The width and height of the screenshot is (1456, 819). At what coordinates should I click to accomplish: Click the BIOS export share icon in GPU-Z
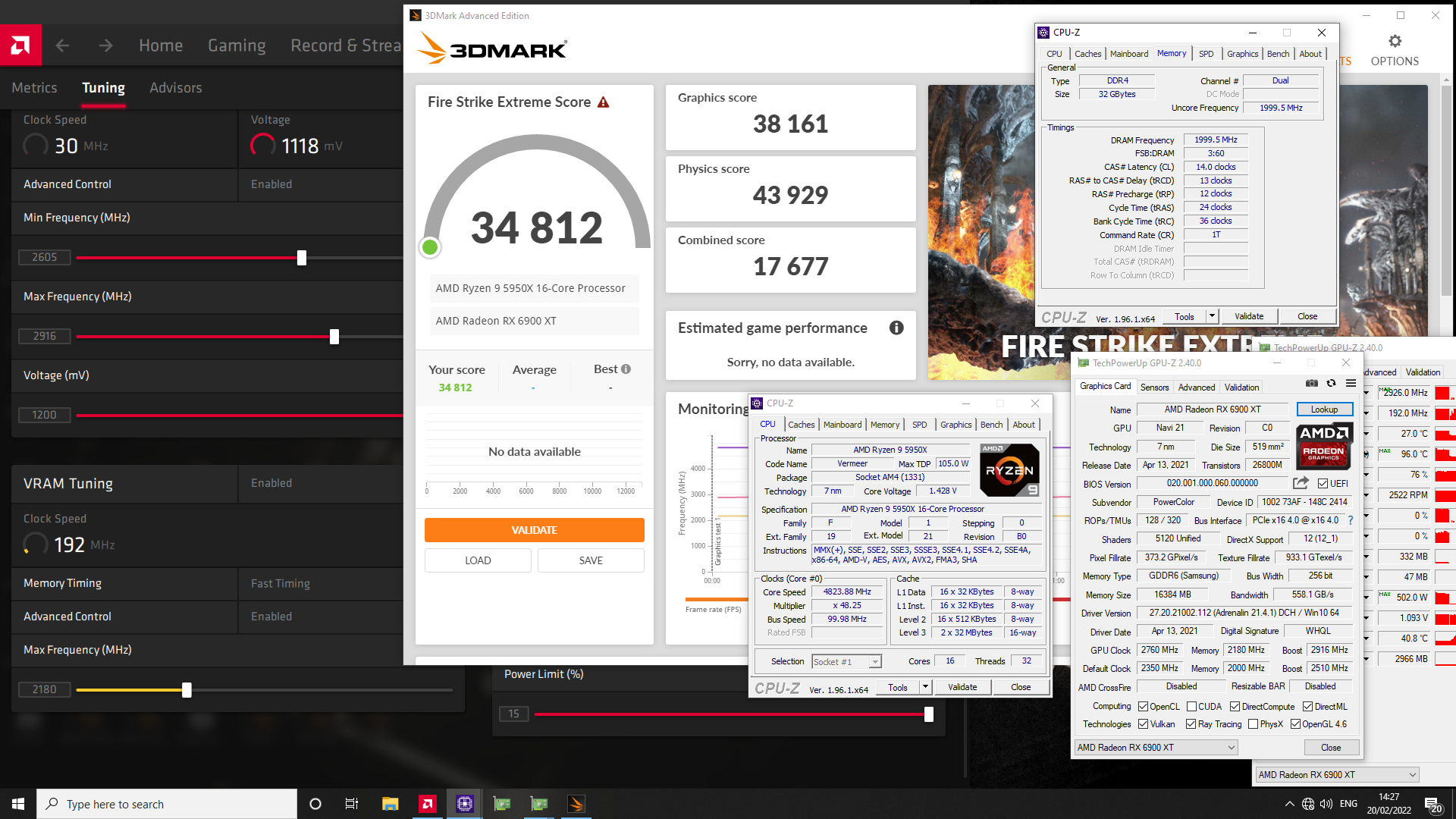[x=1301, y=483]
